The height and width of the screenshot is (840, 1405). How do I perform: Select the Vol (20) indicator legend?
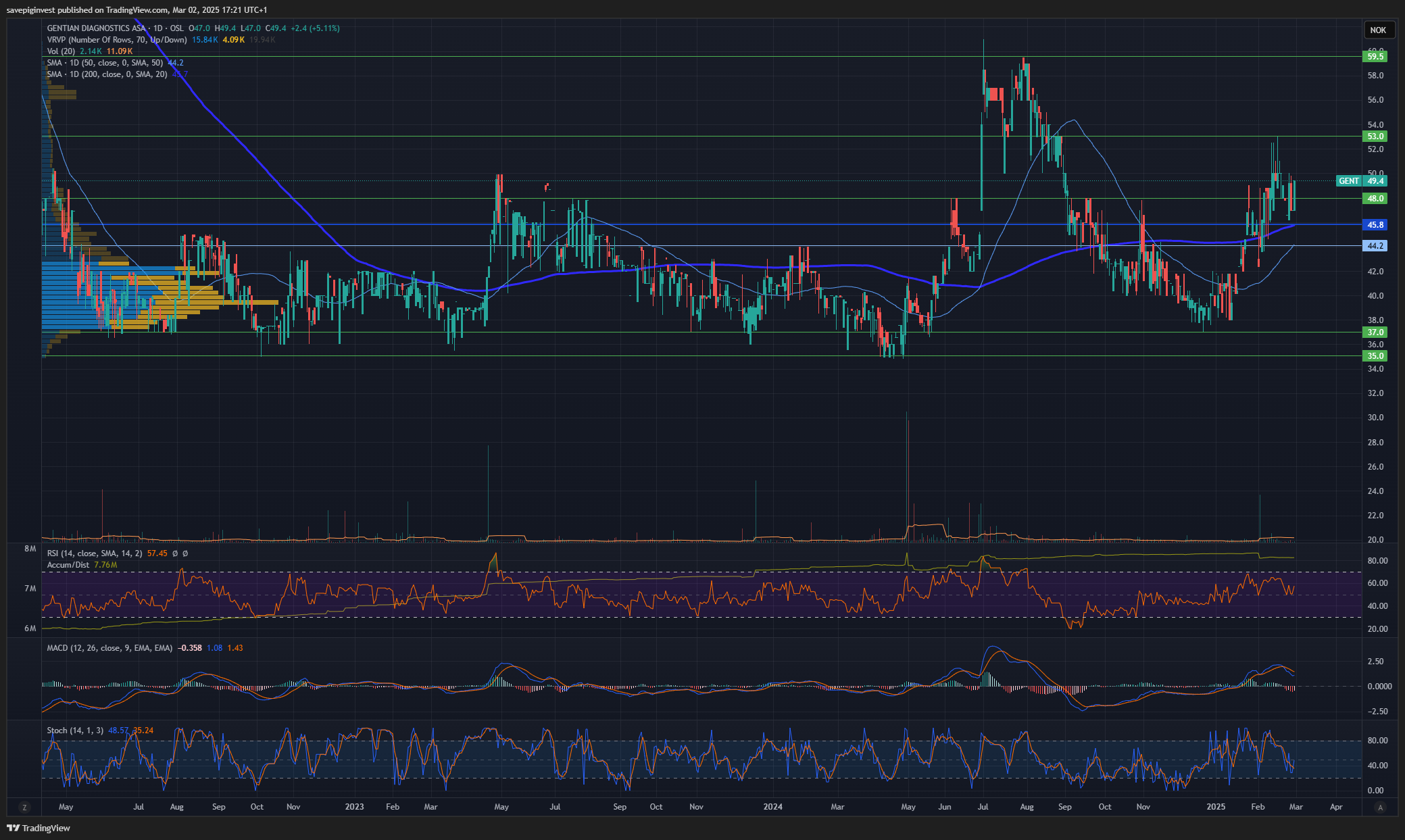61,51
